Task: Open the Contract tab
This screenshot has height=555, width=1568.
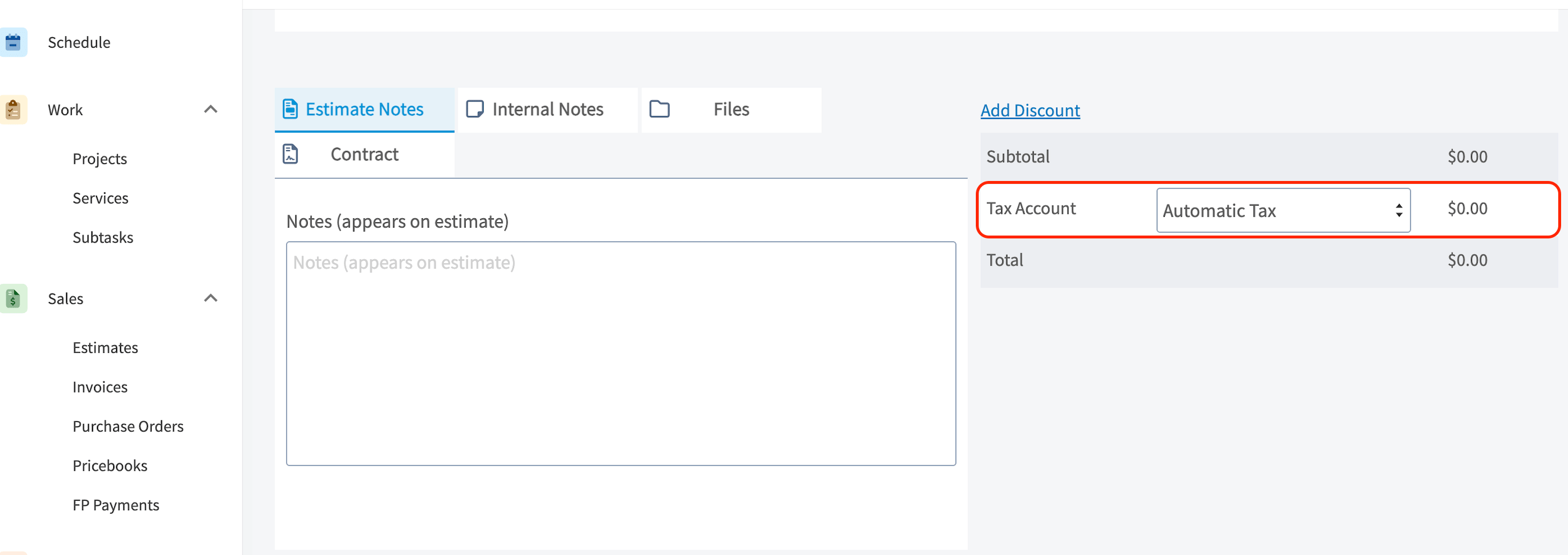Action: point(365,155)
